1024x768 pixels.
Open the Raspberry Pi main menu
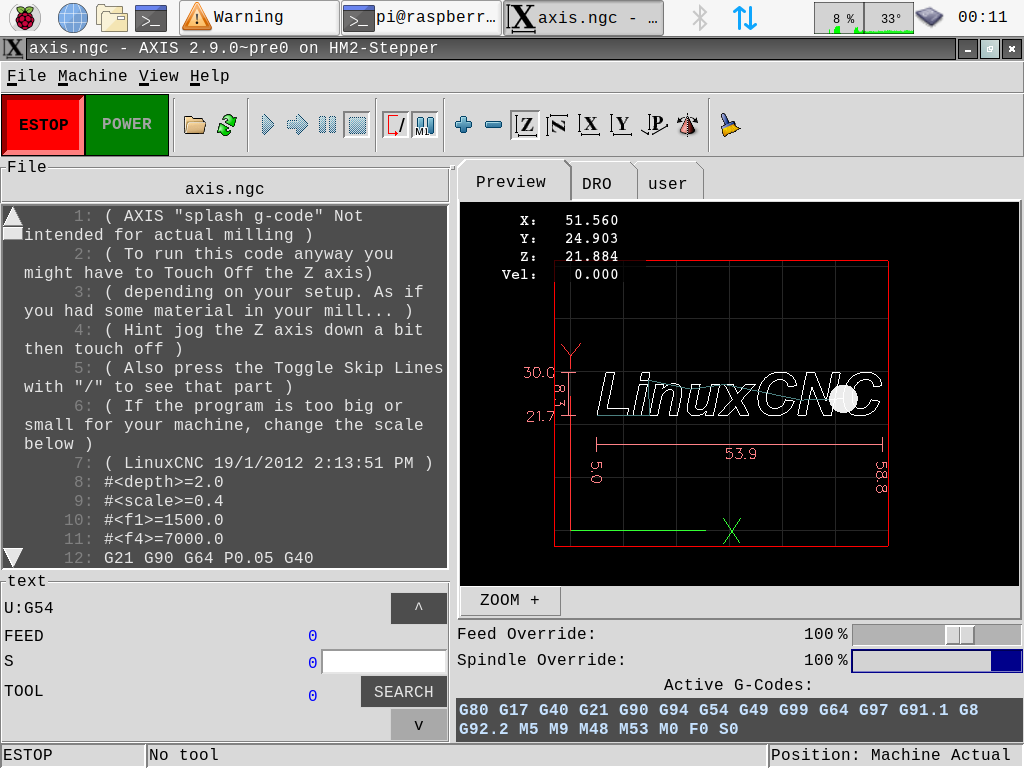point(25,18)
